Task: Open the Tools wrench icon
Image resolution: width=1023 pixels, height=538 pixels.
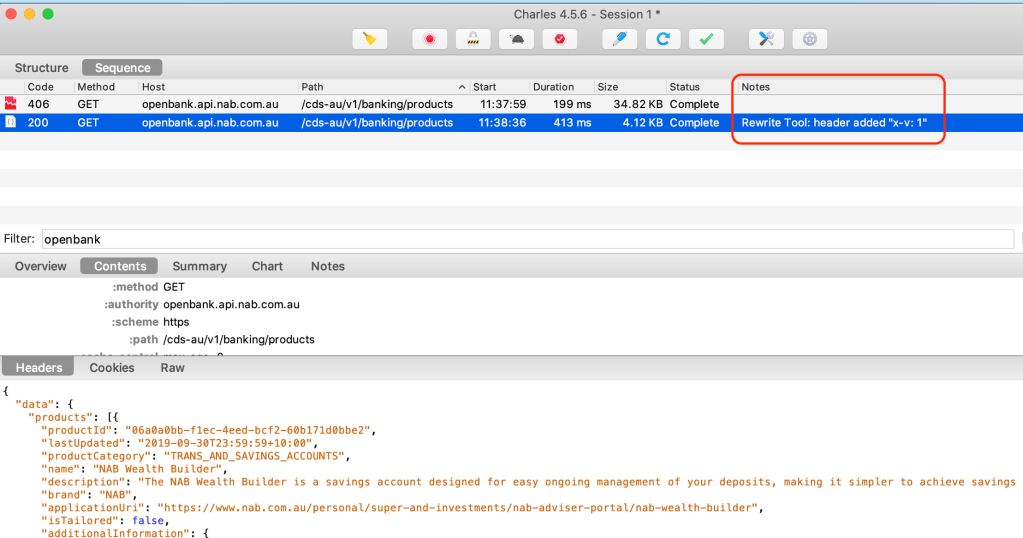Action: (766, 39)
